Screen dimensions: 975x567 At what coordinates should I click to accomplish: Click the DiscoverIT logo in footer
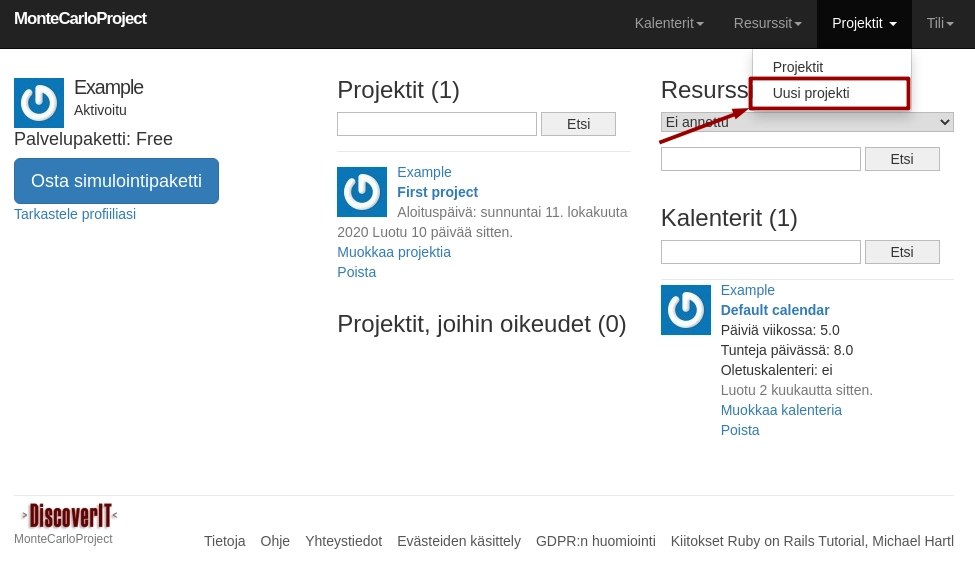point(69,516)
